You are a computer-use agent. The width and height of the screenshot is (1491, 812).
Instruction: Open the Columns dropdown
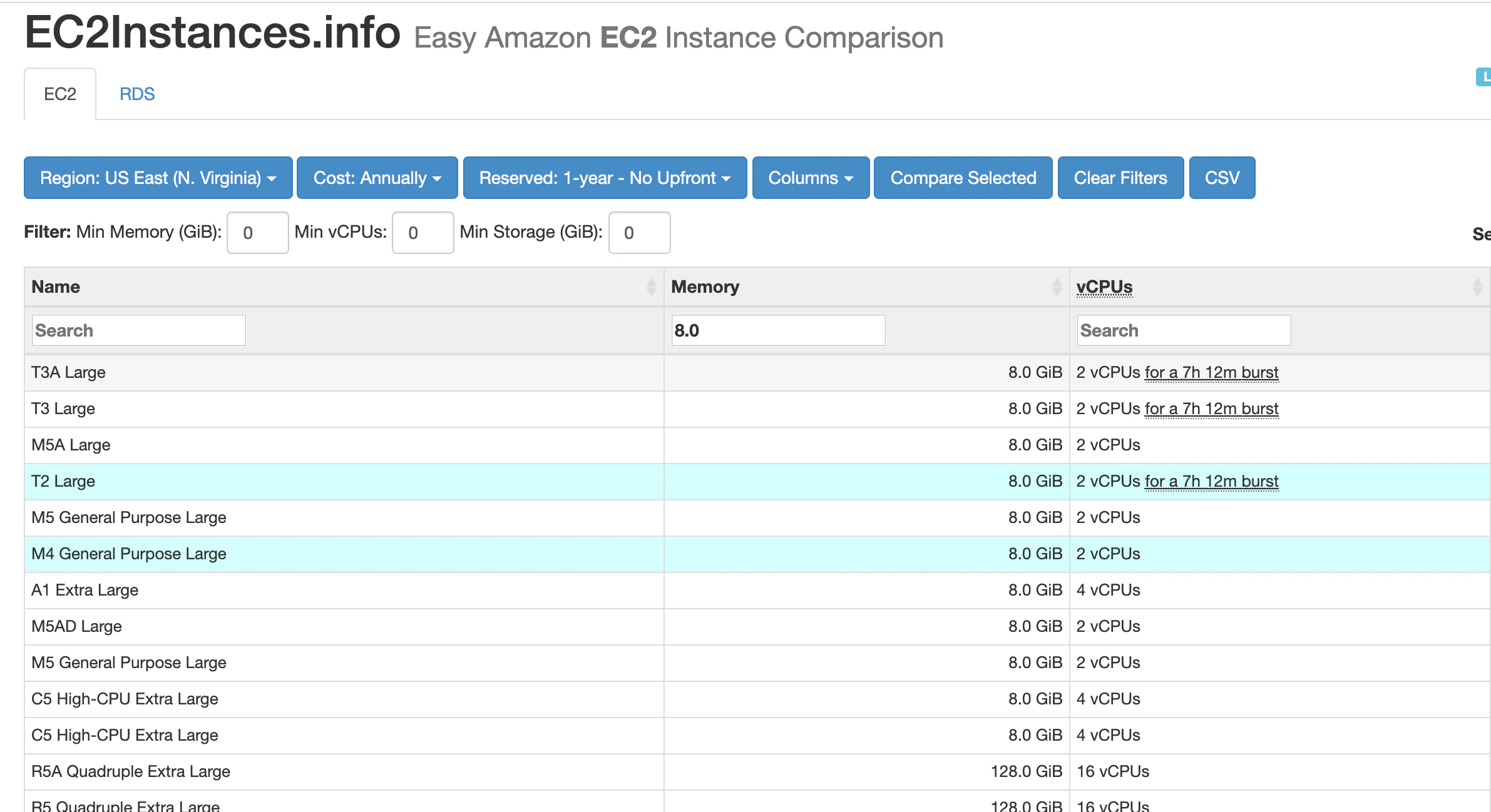(811, 178)
